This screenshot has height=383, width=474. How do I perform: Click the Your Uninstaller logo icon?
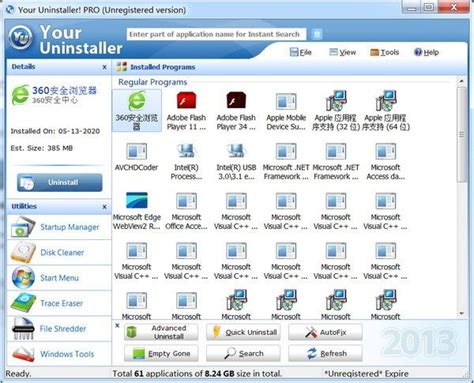click(21, 37)
